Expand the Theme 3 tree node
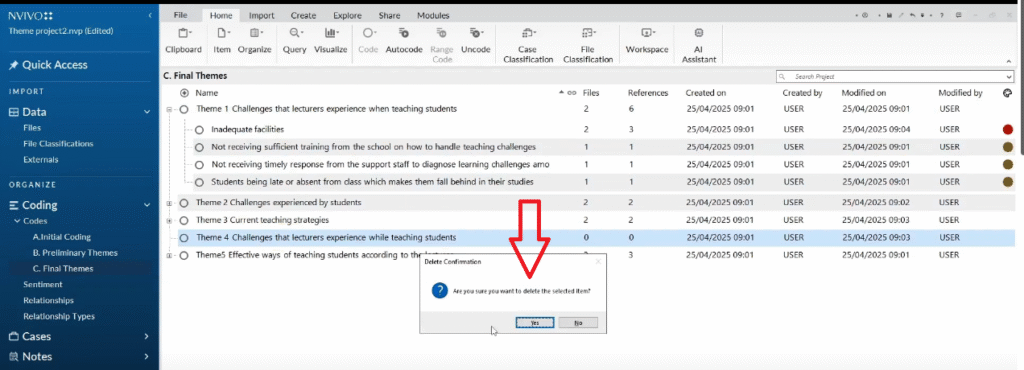The width and height of the screenshot is (1024, 370). tap(170, 221)
